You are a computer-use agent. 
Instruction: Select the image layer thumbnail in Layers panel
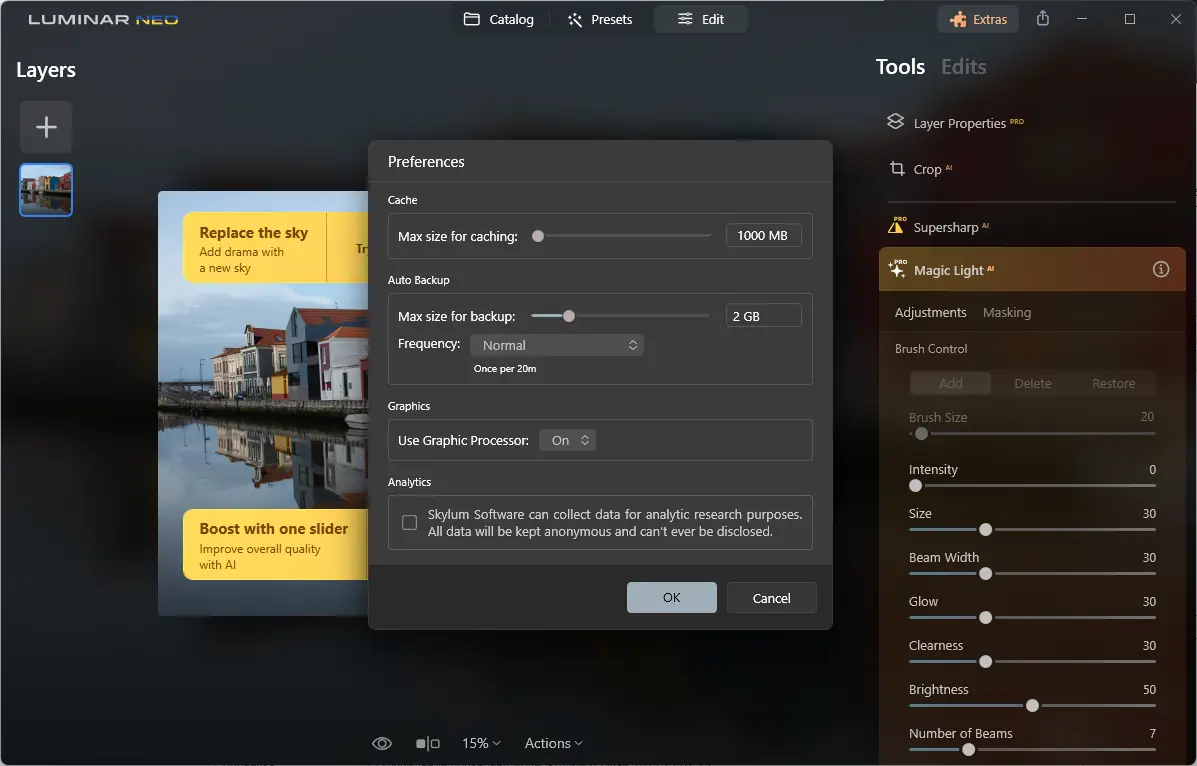pyautogui.click(x=45, y=189)
